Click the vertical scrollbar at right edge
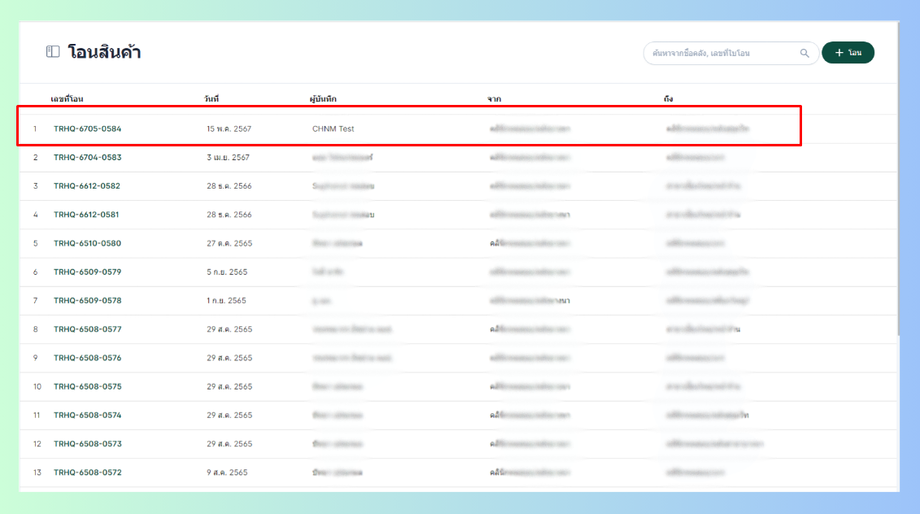920x514 pixels. click(898, 180)
